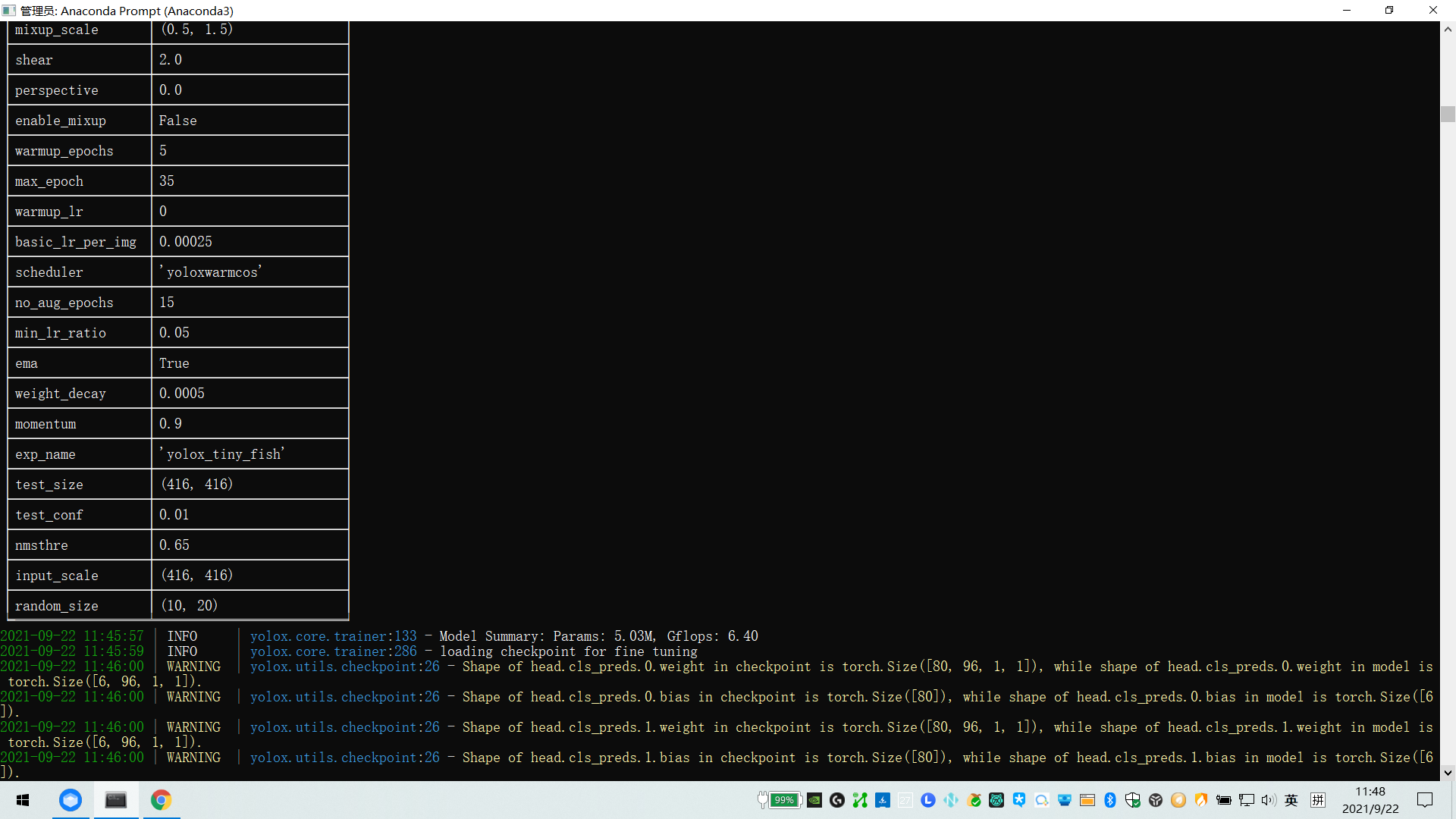Click the 'yoloxwarmcos' scheduler value

pyautogui.click(x=210, y=272)
